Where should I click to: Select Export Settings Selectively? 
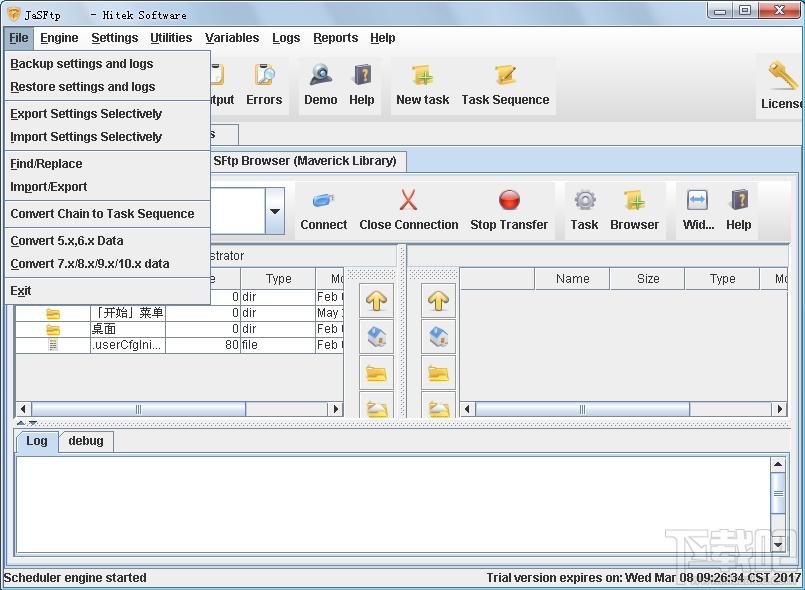click(x=107, y=113)
